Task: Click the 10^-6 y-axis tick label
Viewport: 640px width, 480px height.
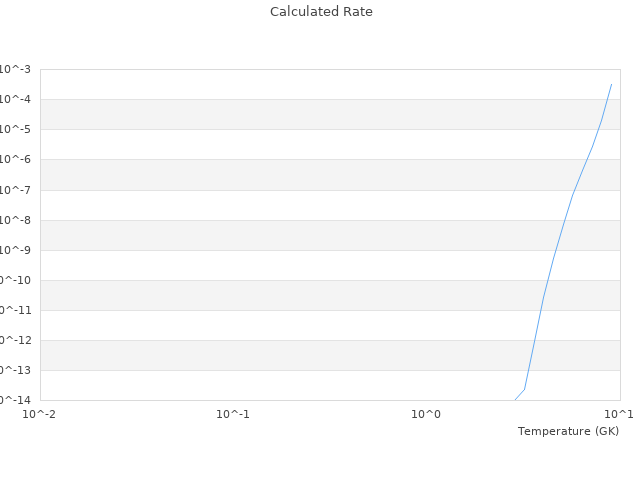Action: click(x=15, y=159)
